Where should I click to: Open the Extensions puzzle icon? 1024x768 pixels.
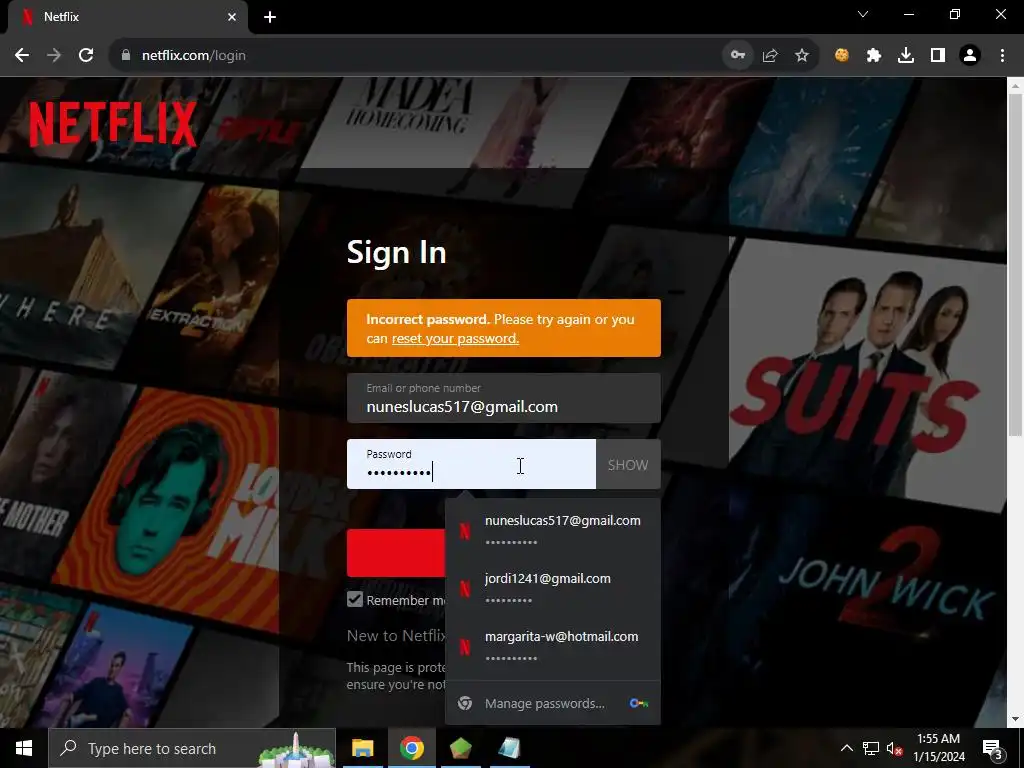coord(874,56)
